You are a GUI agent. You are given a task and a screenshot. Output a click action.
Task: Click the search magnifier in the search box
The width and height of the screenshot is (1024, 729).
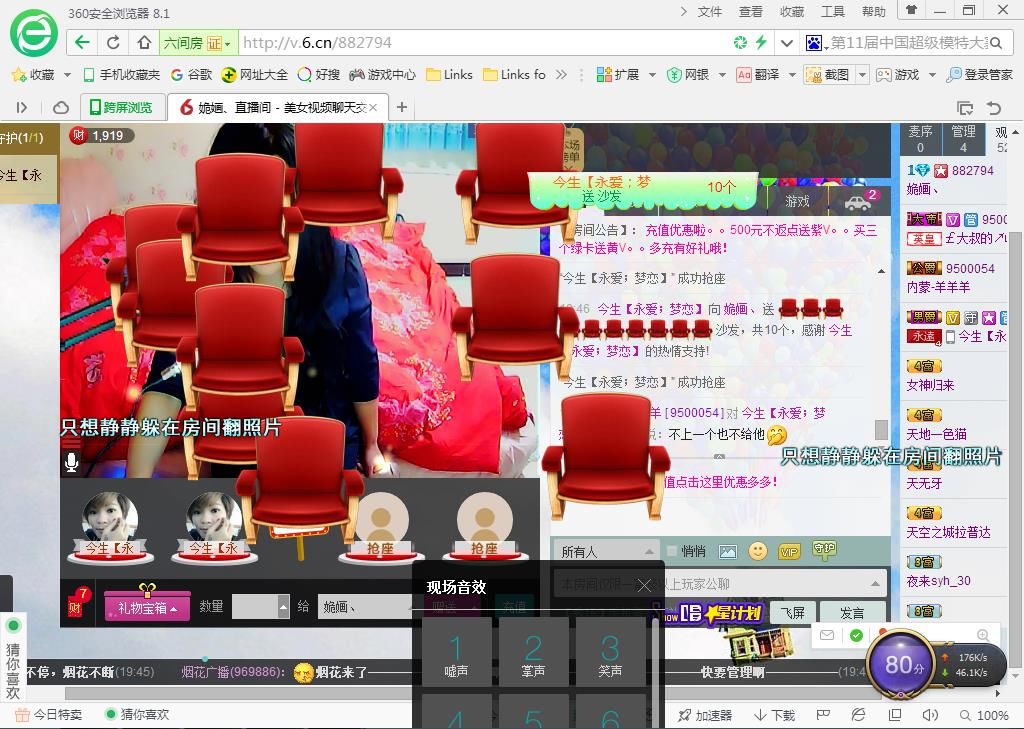(996, 43)
